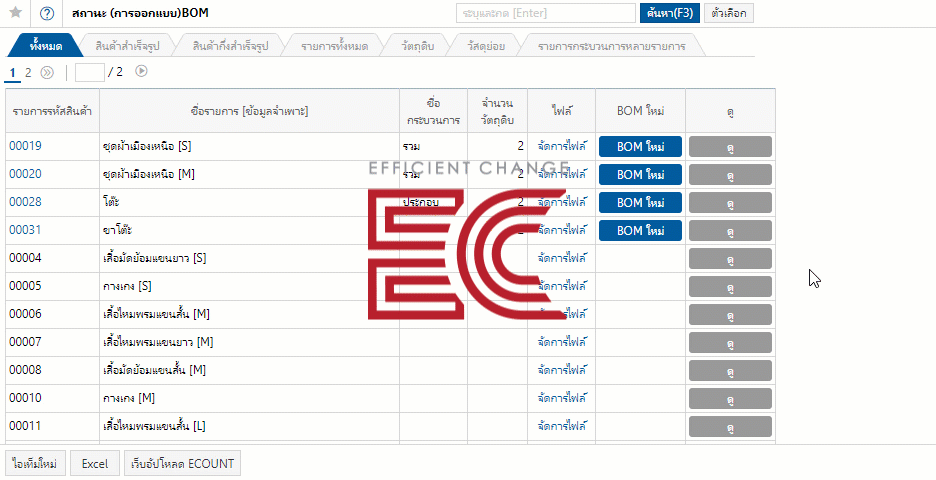Click ดู button for row 00031
Viewport: 936px width, 480px height.
click(730, 230)
